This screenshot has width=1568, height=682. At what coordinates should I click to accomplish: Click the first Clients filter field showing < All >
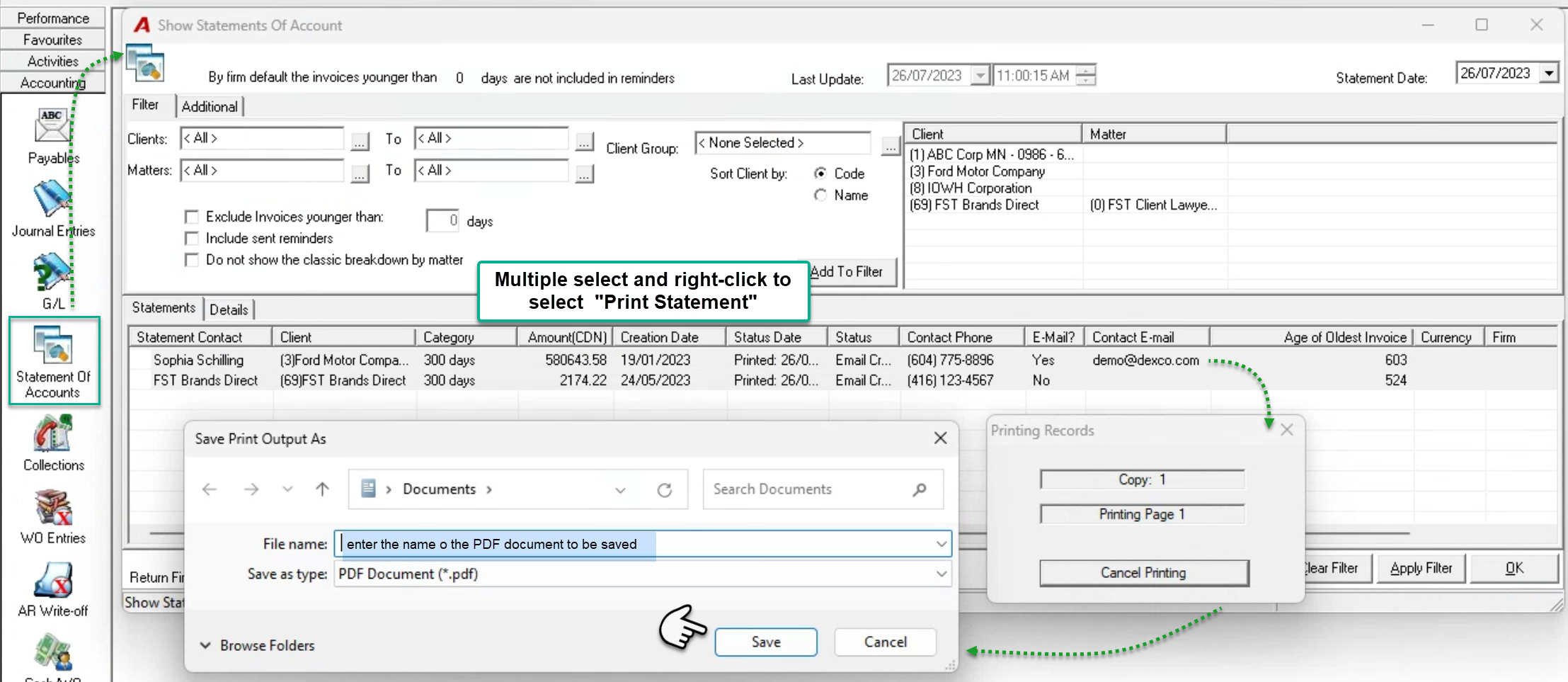pyautogui.click(x=262, y=139)
